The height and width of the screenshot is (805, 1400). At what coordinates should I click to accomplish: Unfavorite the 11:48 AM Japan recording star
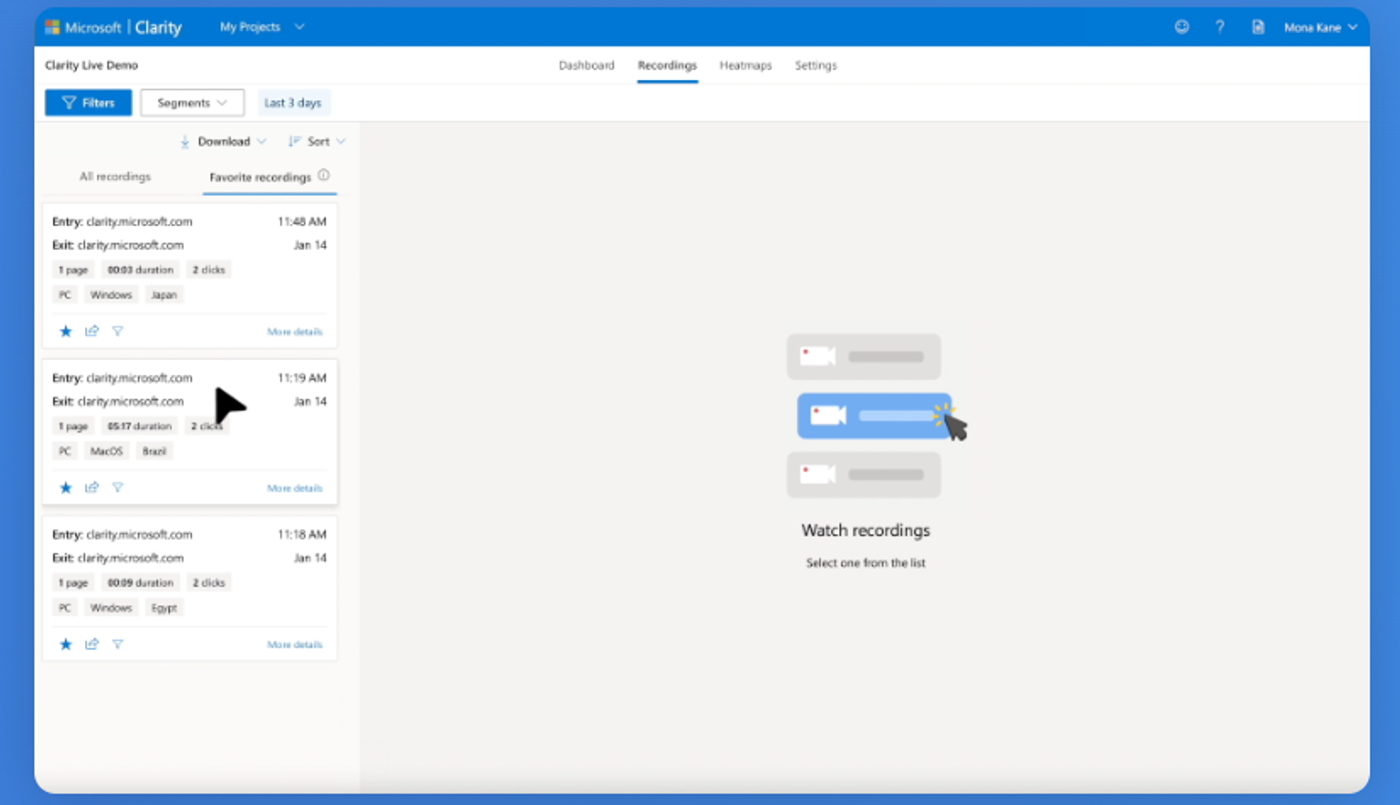tap(66, 331)
